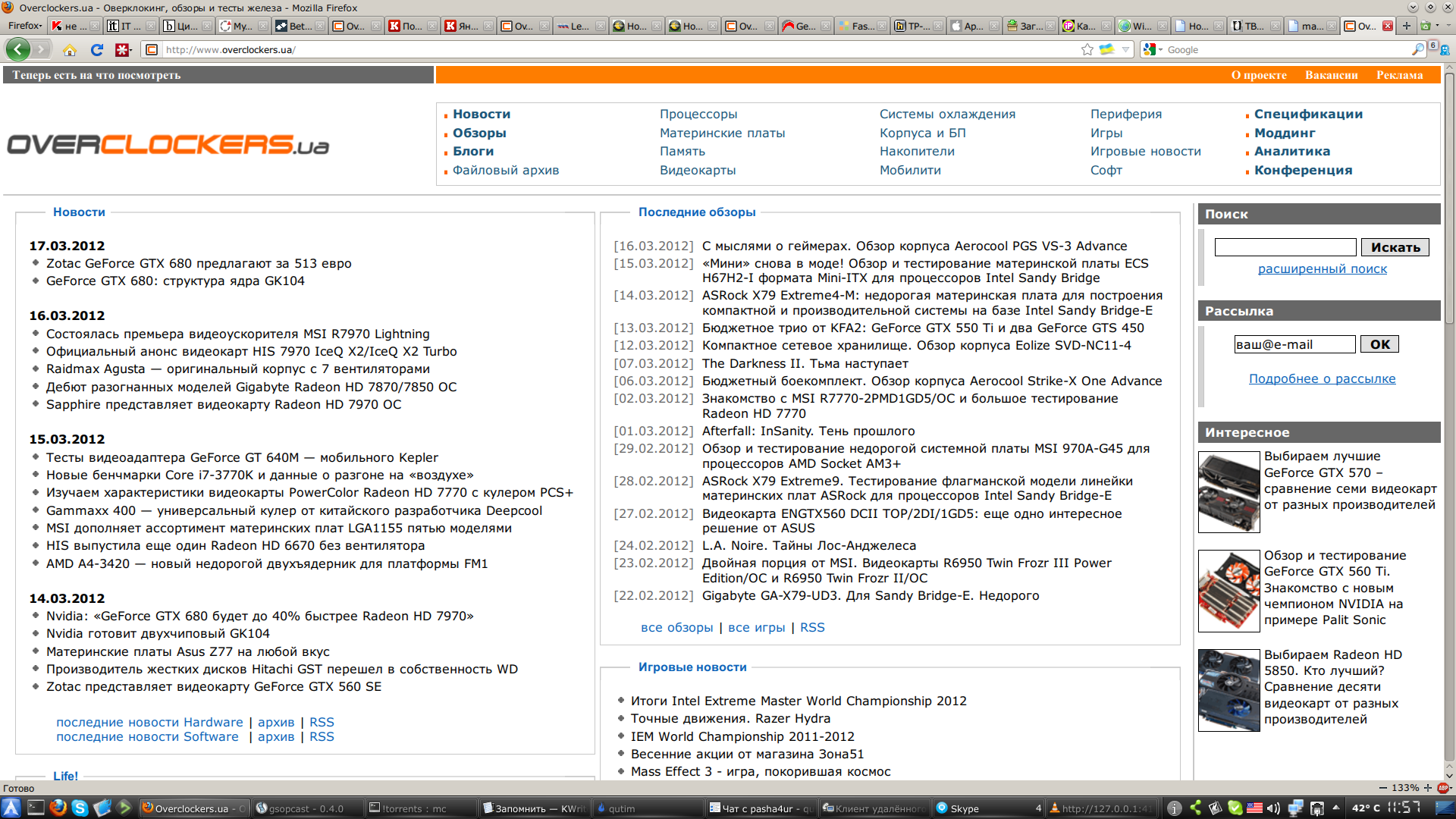The image size is (1456, 819).
Task: Reload the page with the refresh icon
Action: click(x=96, y=50)
